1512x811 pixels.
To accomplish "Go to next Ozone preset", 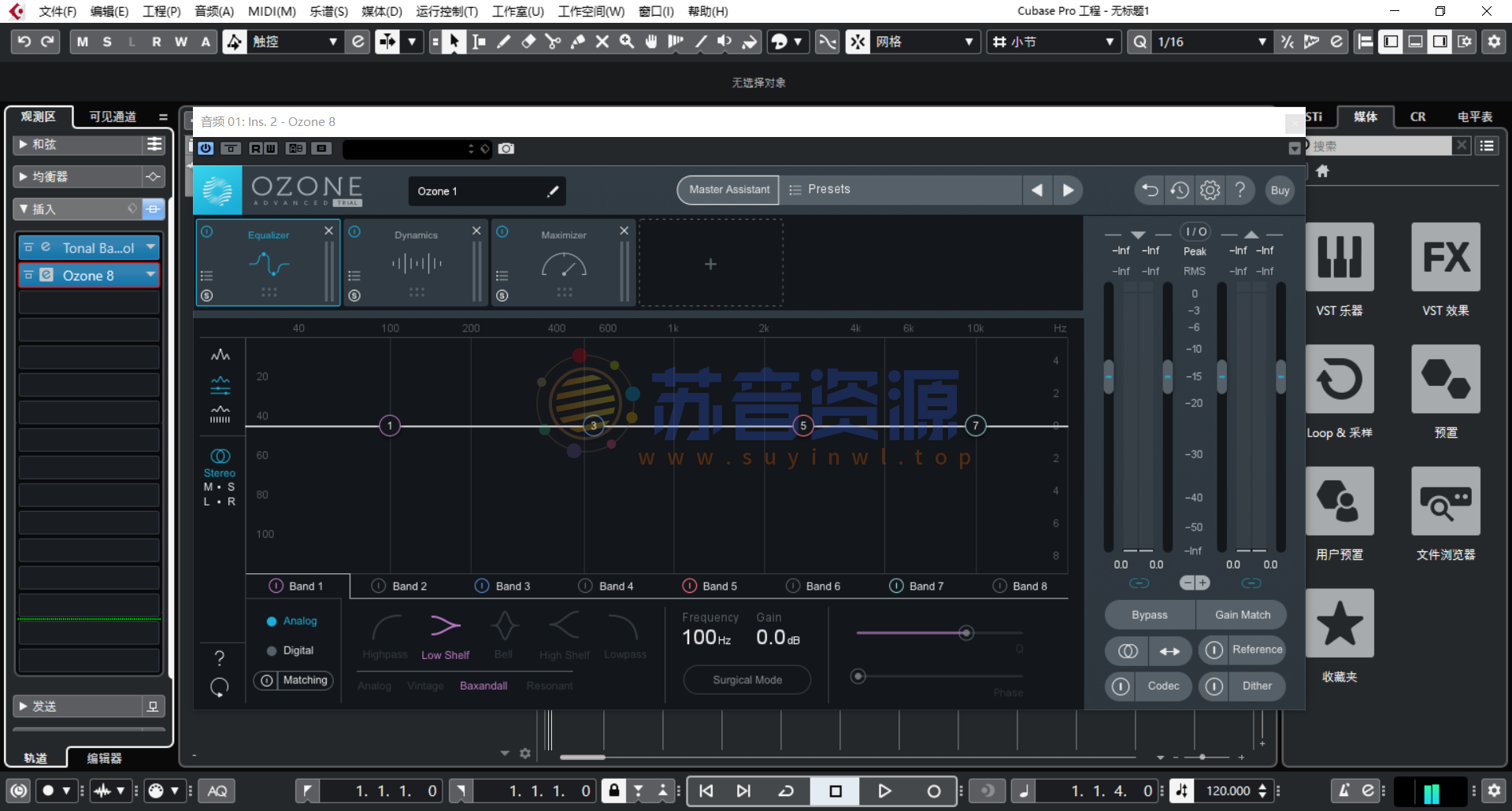I will (1068, 190).
